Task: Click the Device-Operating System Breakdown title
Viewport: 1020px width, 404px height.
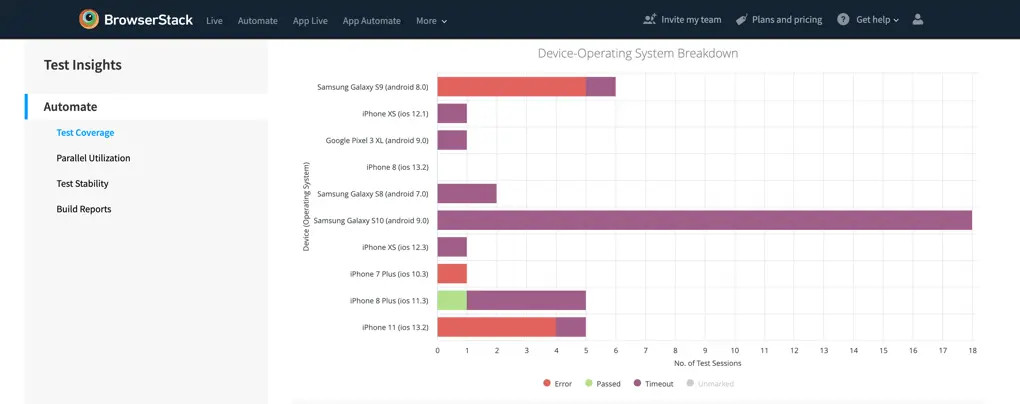Action: pyautogui.click(x=638, y=53)
